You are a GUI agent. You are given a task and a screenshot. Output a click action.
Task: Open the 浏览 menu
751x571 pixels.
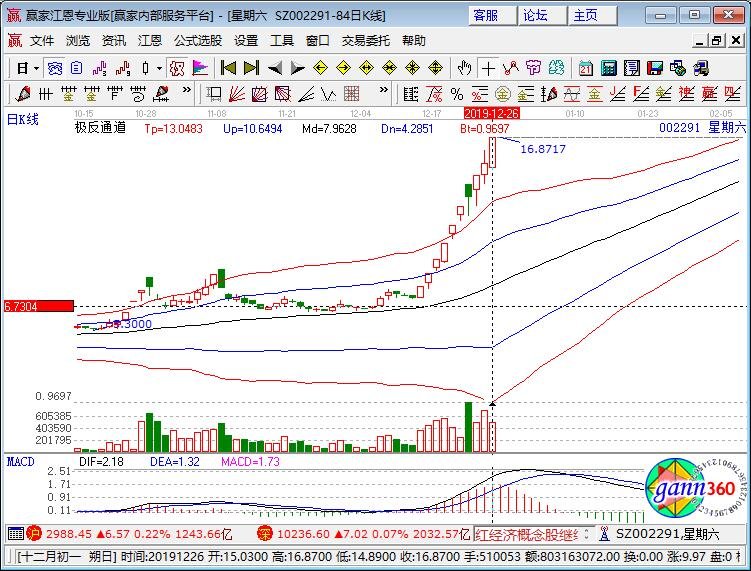(78, 41)
